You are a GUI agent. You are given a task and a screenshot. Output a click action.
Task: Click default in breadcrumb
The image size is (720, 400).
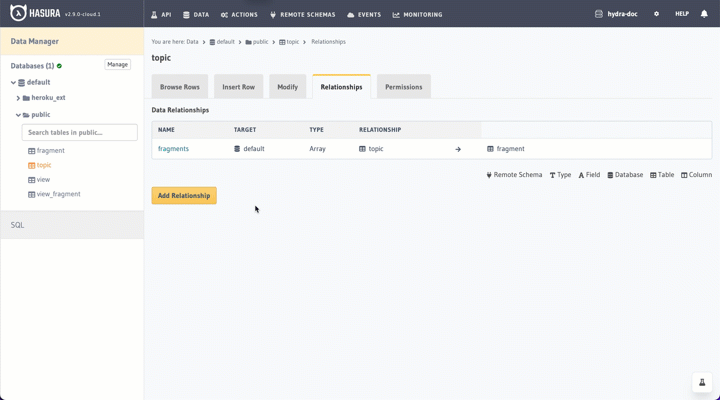point(225,42)
